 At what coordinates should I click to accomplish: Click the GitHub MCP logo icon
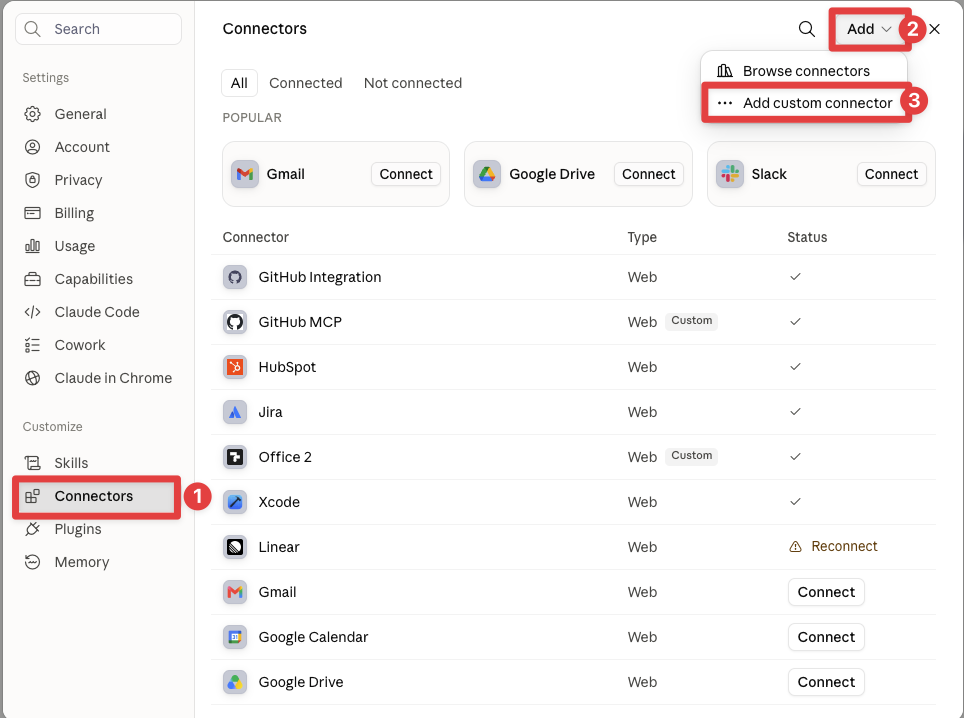(235, 322)
